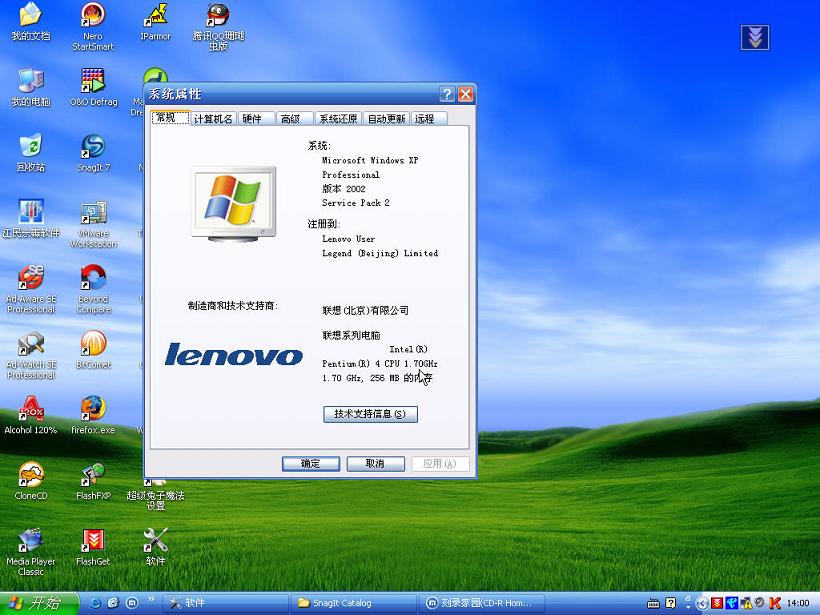Click the floating drop-zone icon on the desktop
Screen dimensions: 820x615
pyautogui.click(x=755, y=38)
